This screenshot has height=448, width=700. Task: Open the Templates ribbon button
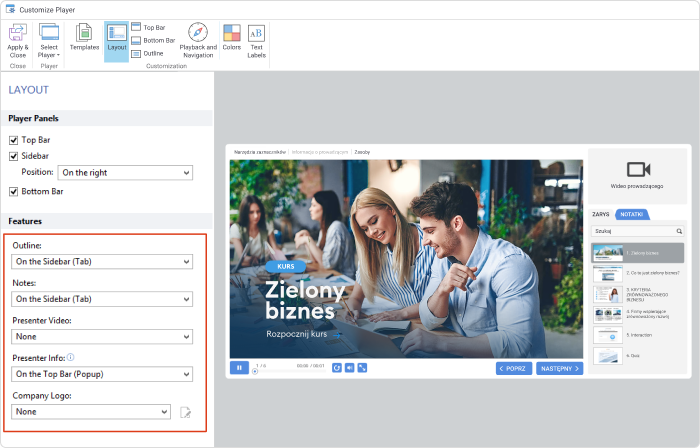(84, 37)
